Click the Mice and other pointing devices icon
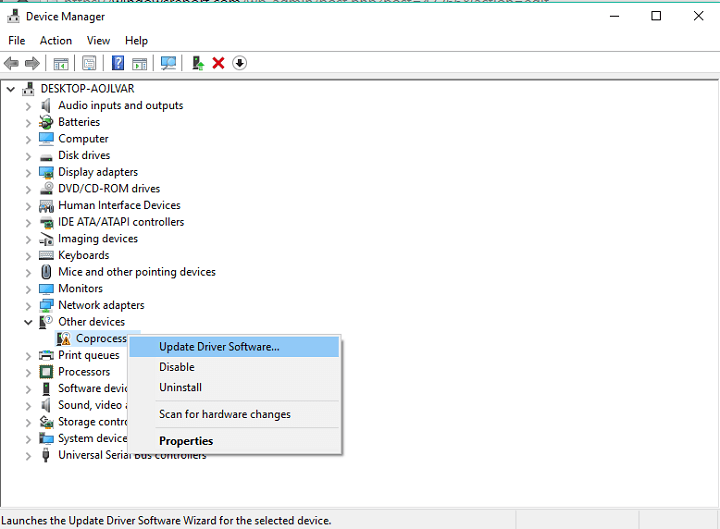The image size is (720, 529). 46,272
